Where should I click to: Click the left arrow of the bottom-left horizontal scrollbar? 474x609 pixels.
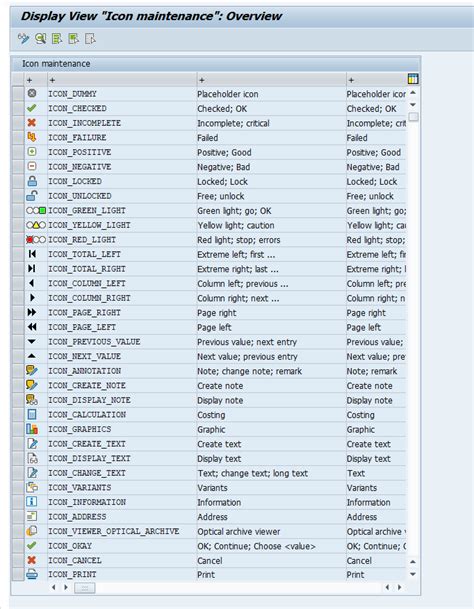(54, 587)
